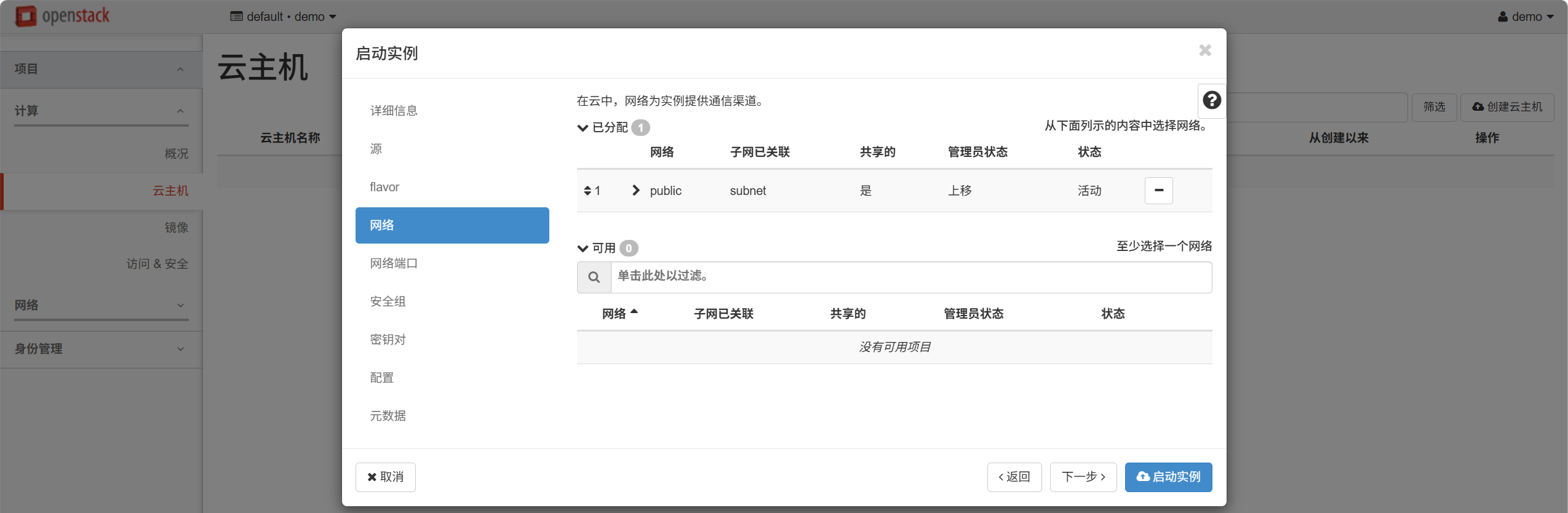Viewport: 1568px width, 513px height.
Task: Click the subnet cell
Action: point(748,191)
